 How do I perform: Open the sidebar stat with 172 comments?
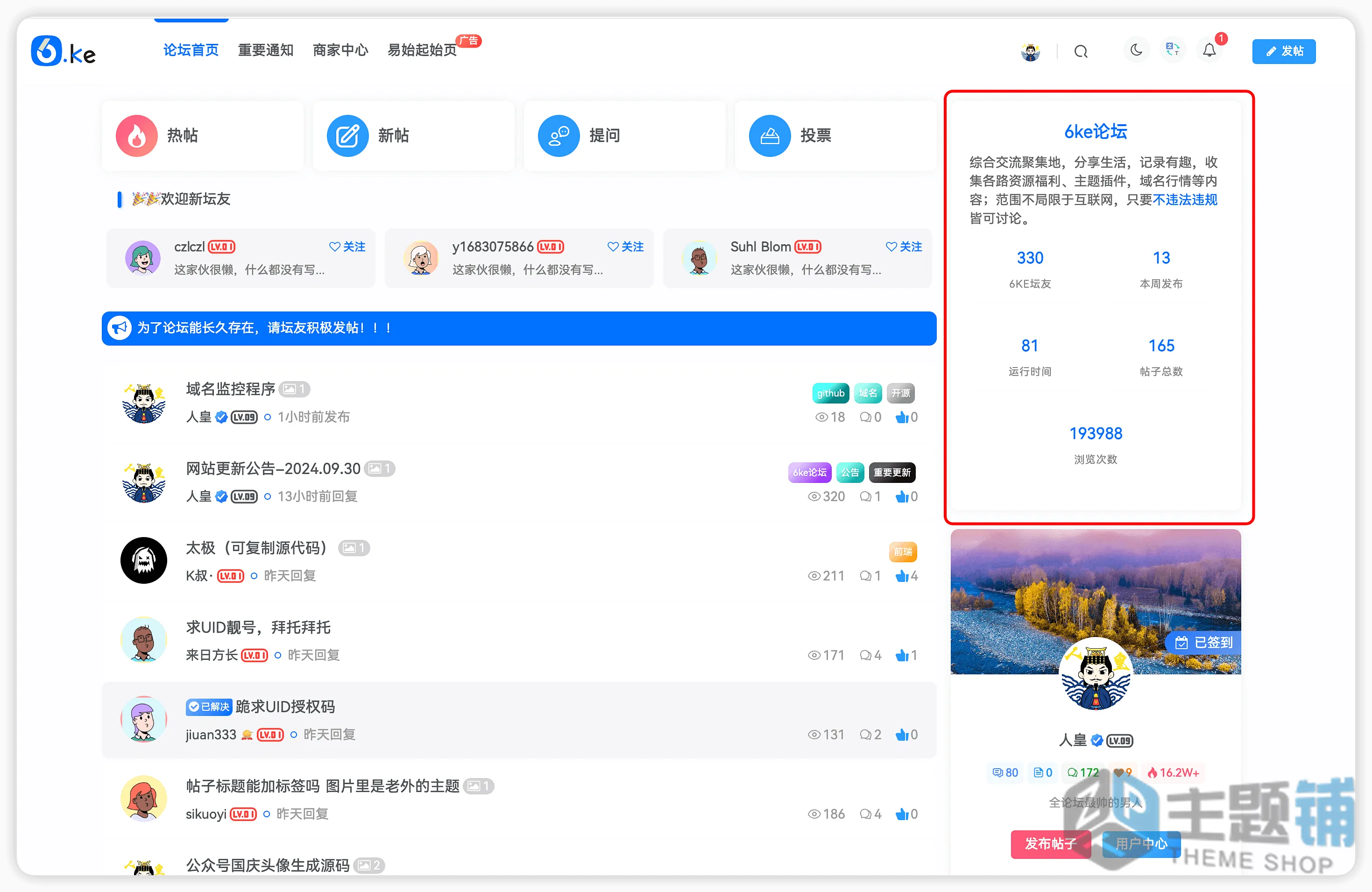pos(1082,772)
